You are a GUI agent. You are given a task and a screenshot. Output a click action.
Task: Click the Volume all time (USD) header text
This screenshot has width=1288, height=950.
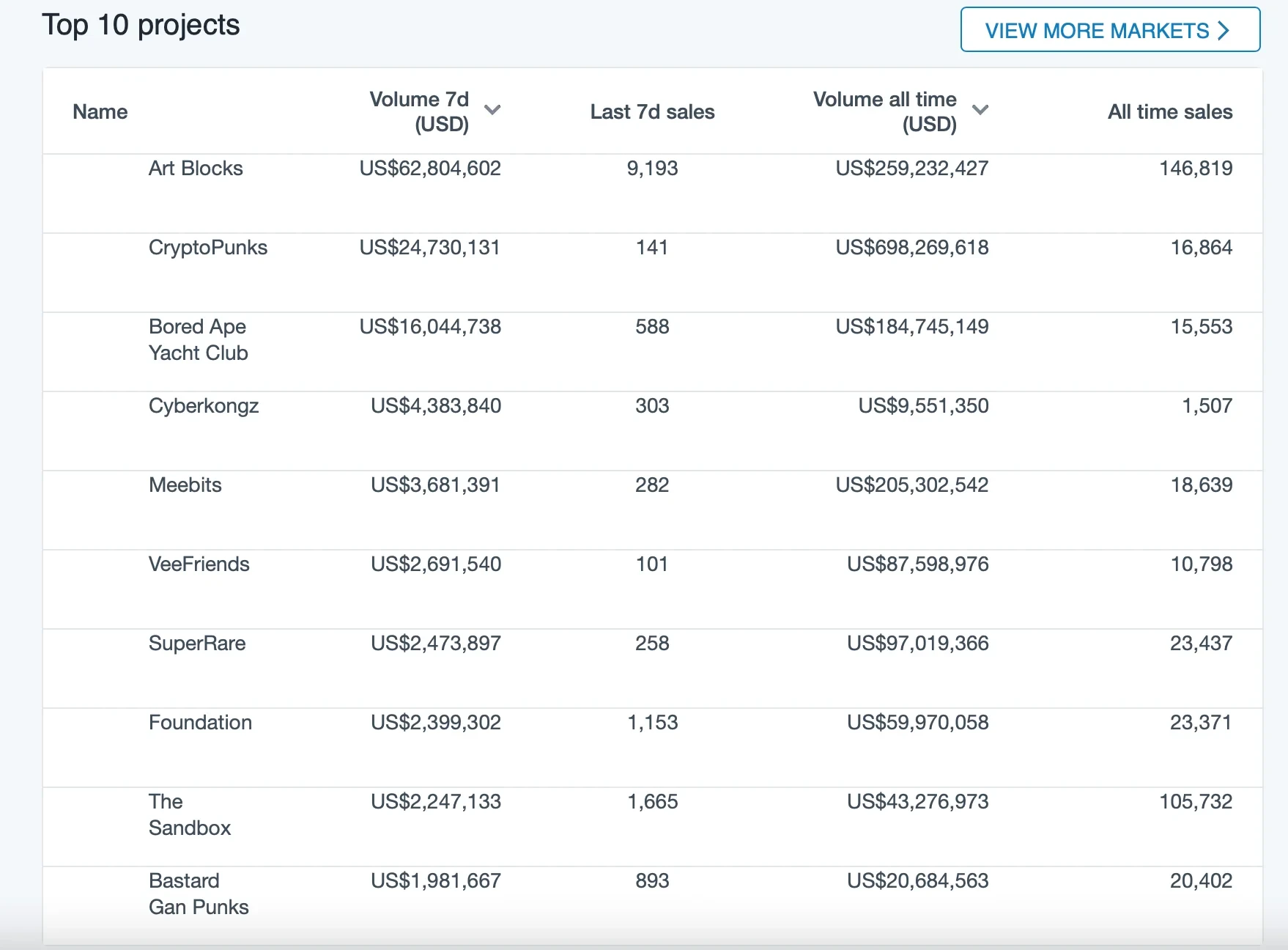coord(885,111)
